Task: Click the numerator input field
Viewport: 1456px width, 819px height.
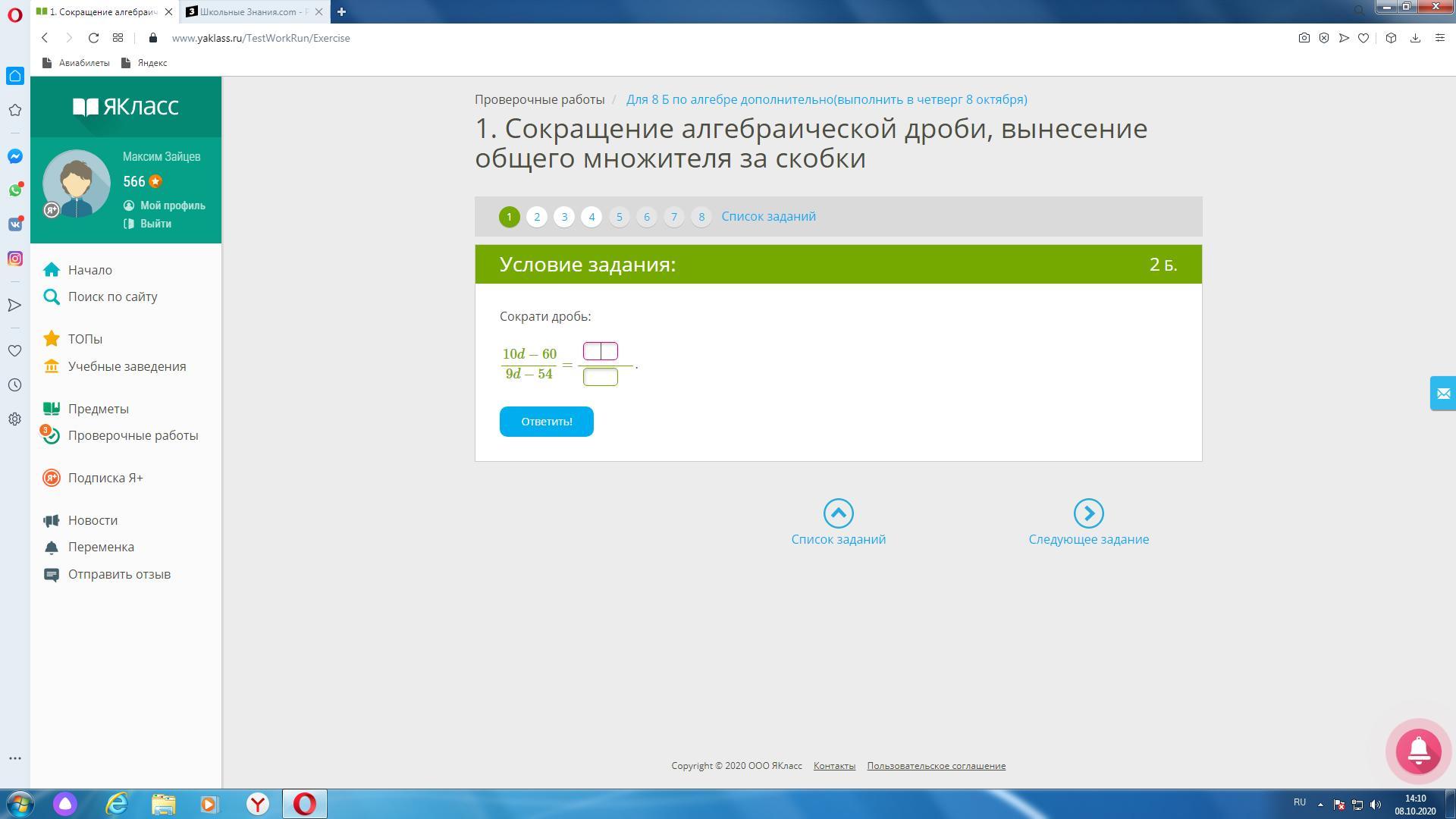Action: (600, 351)
